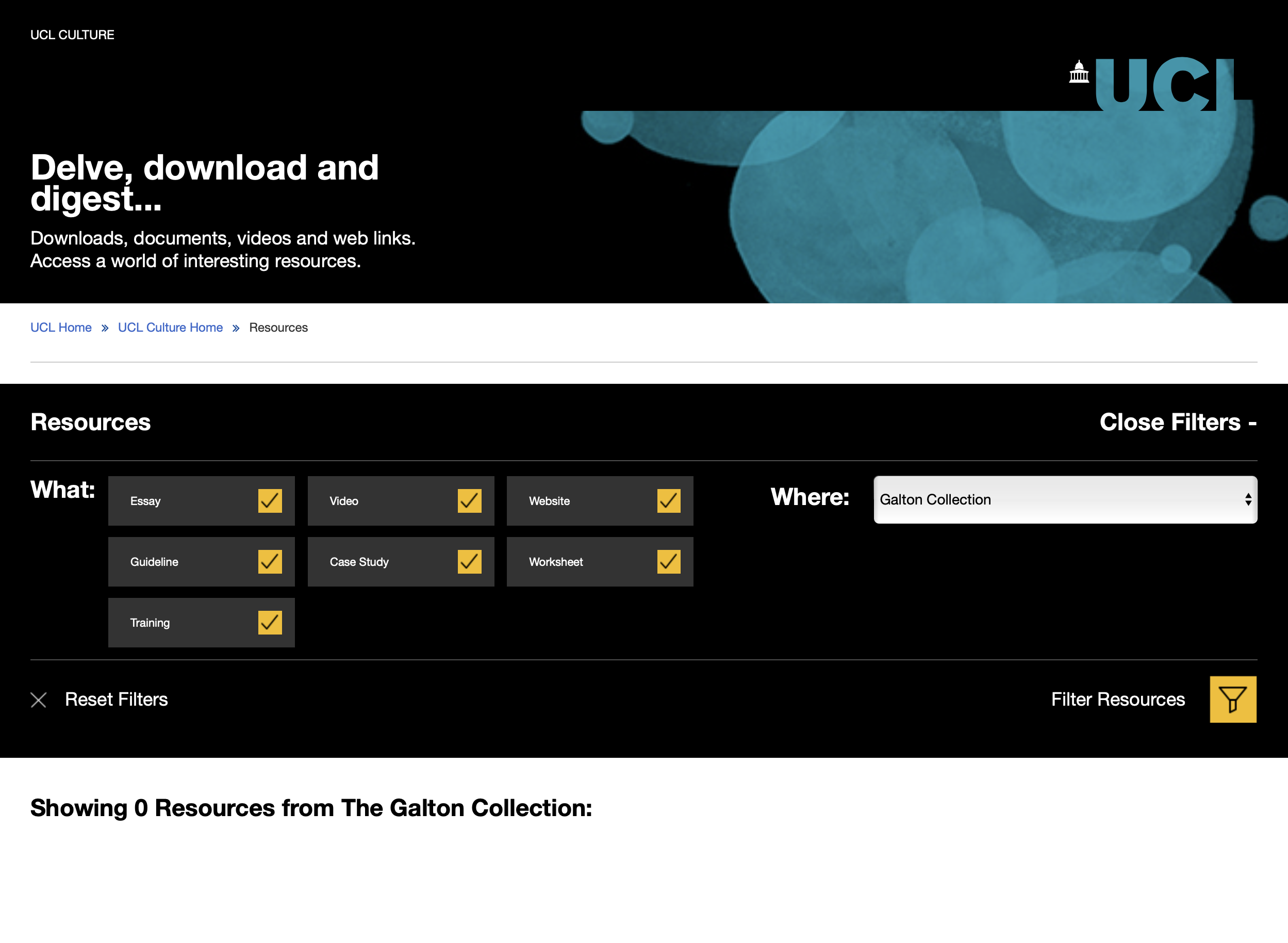The width and height of the screenshot is (1288, 943).
Task: Toggle the Website filter checkbox
Action: tap(669, 501)
